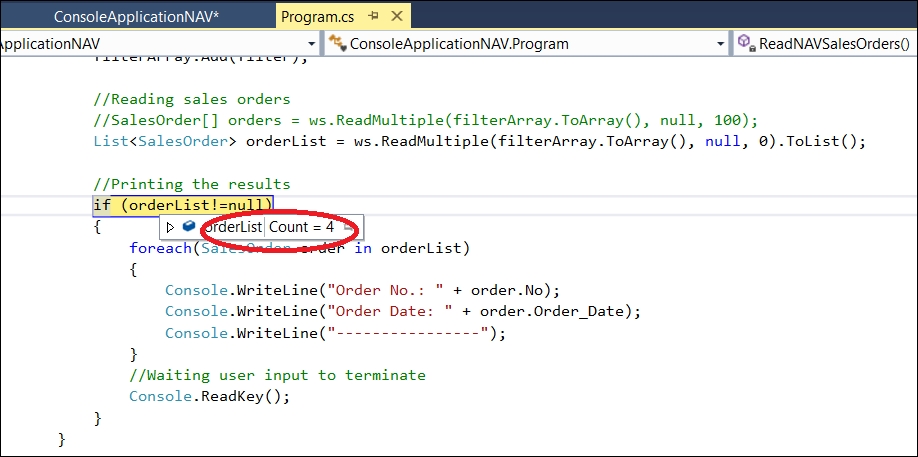Click the foreach keyword in the code
Screen dimensions: 918x457
(x=161, y=248)
